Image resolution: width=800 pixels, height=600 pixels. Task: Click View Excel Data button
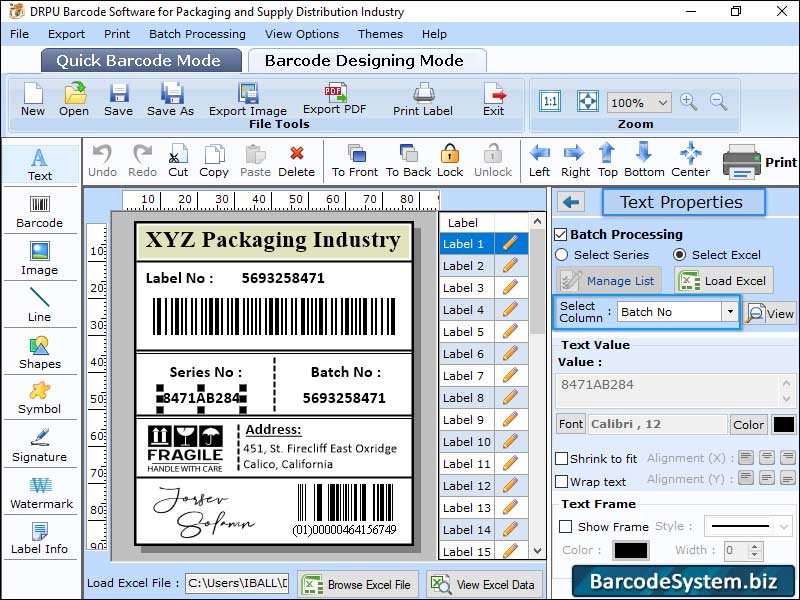(x=484, y=584)
